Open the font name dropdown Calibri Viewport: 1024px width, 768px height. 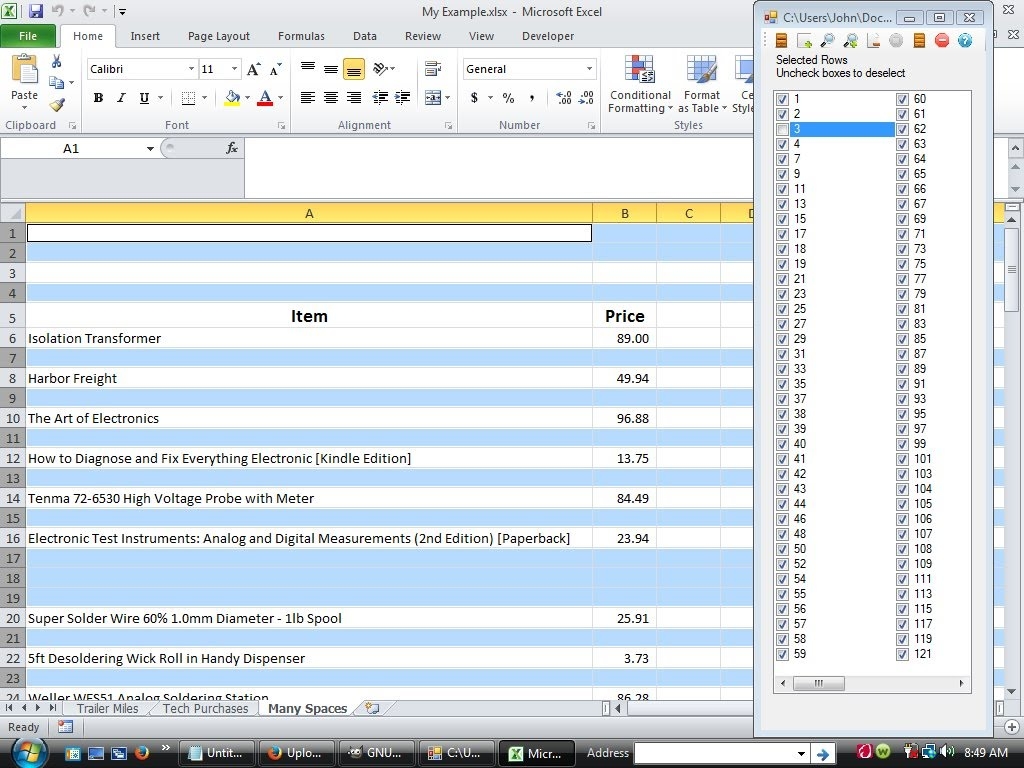[191, 69]
